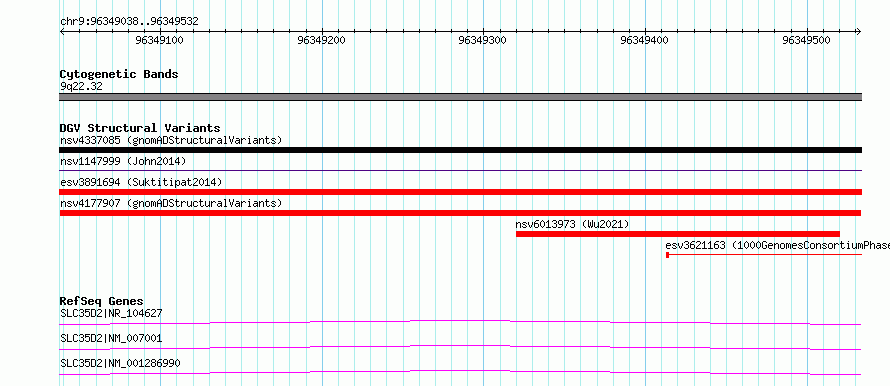The height and width of the screenshot is (386, 890).
Task: Select the red nsv4177907 variant bar
Action: pyautogui.click(x=460, y=213)
